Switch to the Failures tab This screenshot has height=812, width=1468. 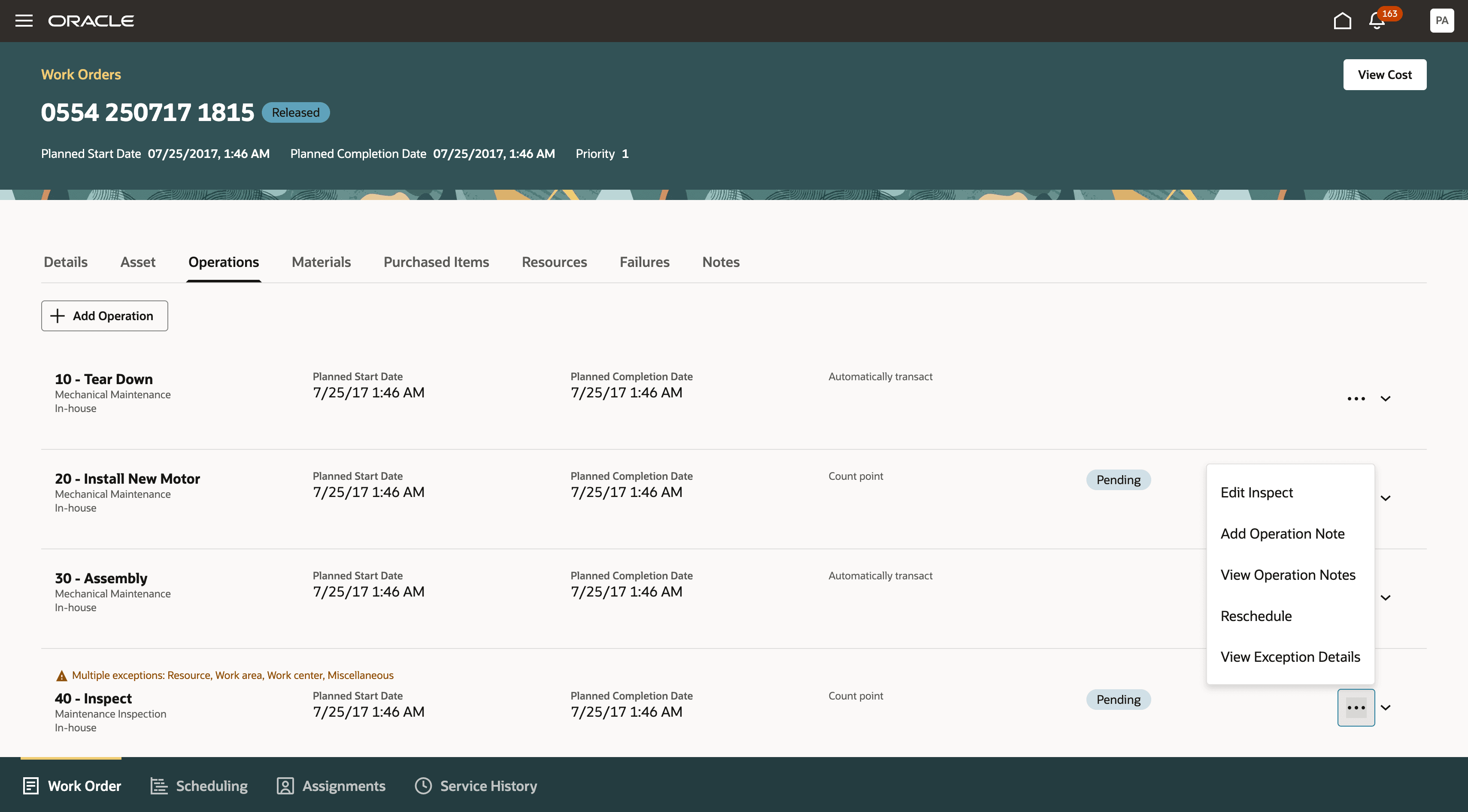tap(645, 261)
